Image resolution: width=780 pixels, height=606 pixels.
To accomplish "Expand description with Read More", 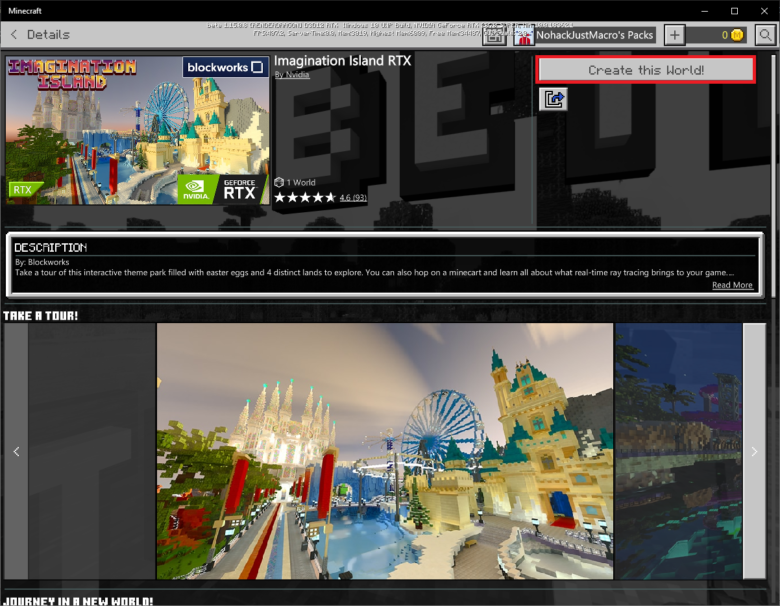I will coord(732,285).
